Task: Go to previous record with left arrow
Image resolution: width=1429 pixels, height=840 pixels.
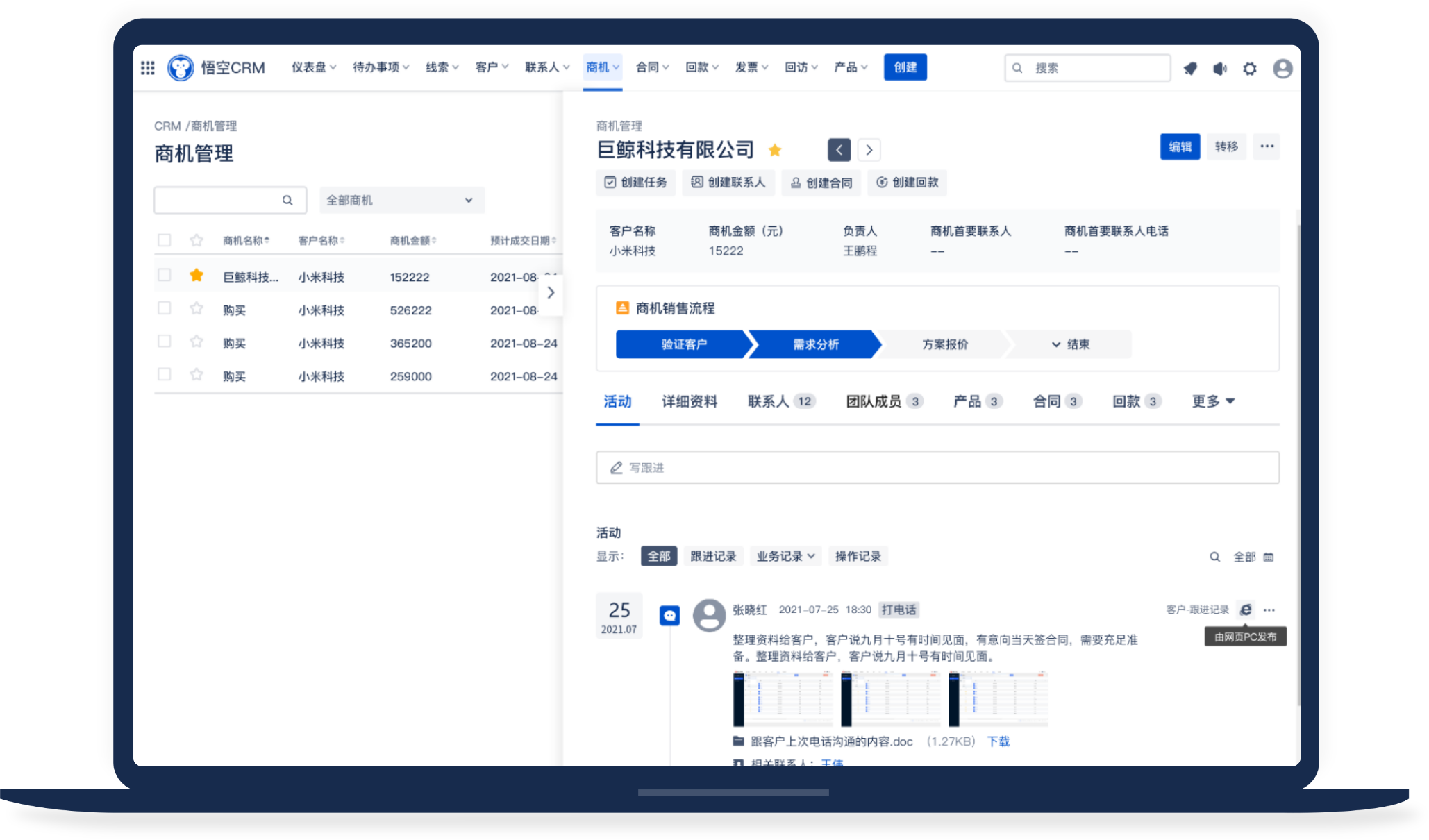Action: pyautogui.click(x=839, y=150)
